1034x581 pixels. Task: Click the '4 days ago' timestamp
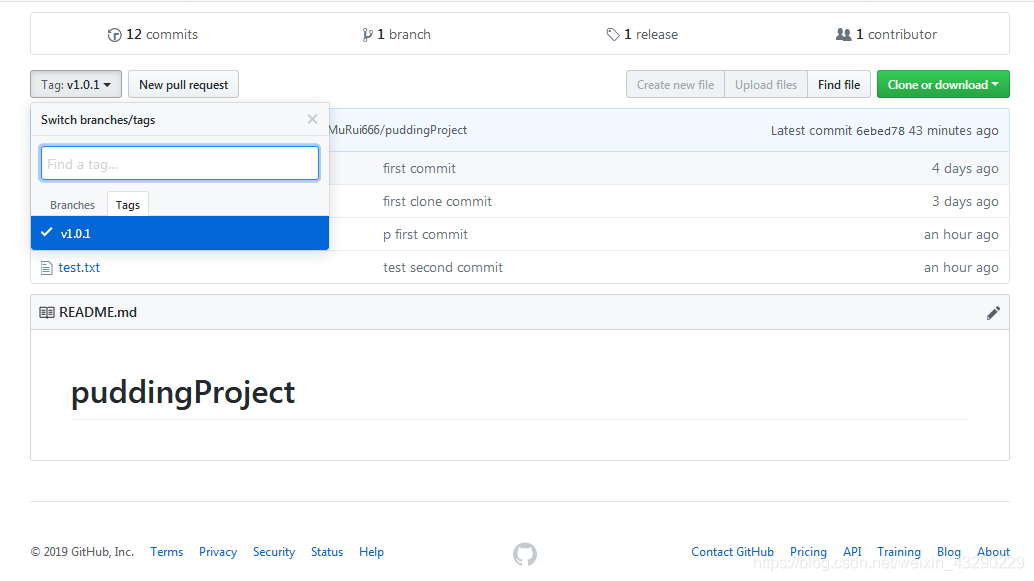[965, 168]
